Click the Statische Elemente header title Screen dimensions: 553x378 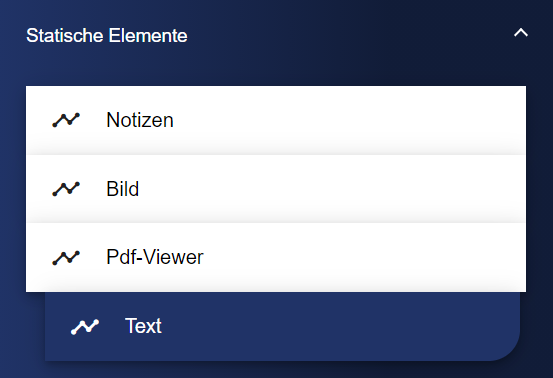coord(107,36)
